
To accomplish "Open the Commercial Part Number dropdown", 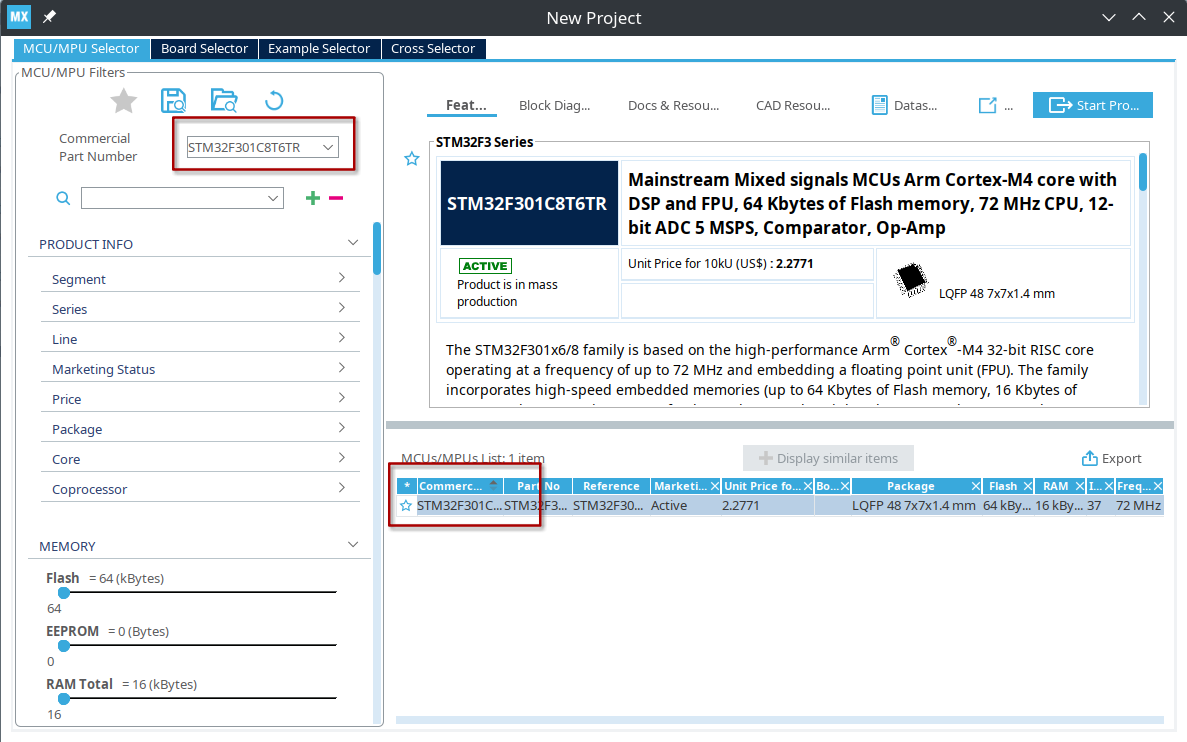I will [327, 148].
